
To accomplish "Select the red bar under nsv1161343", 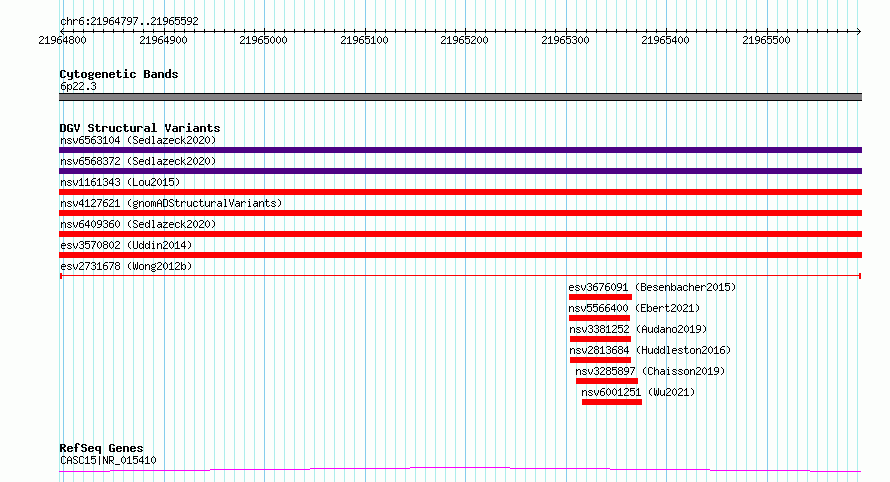I will (460, 192).
